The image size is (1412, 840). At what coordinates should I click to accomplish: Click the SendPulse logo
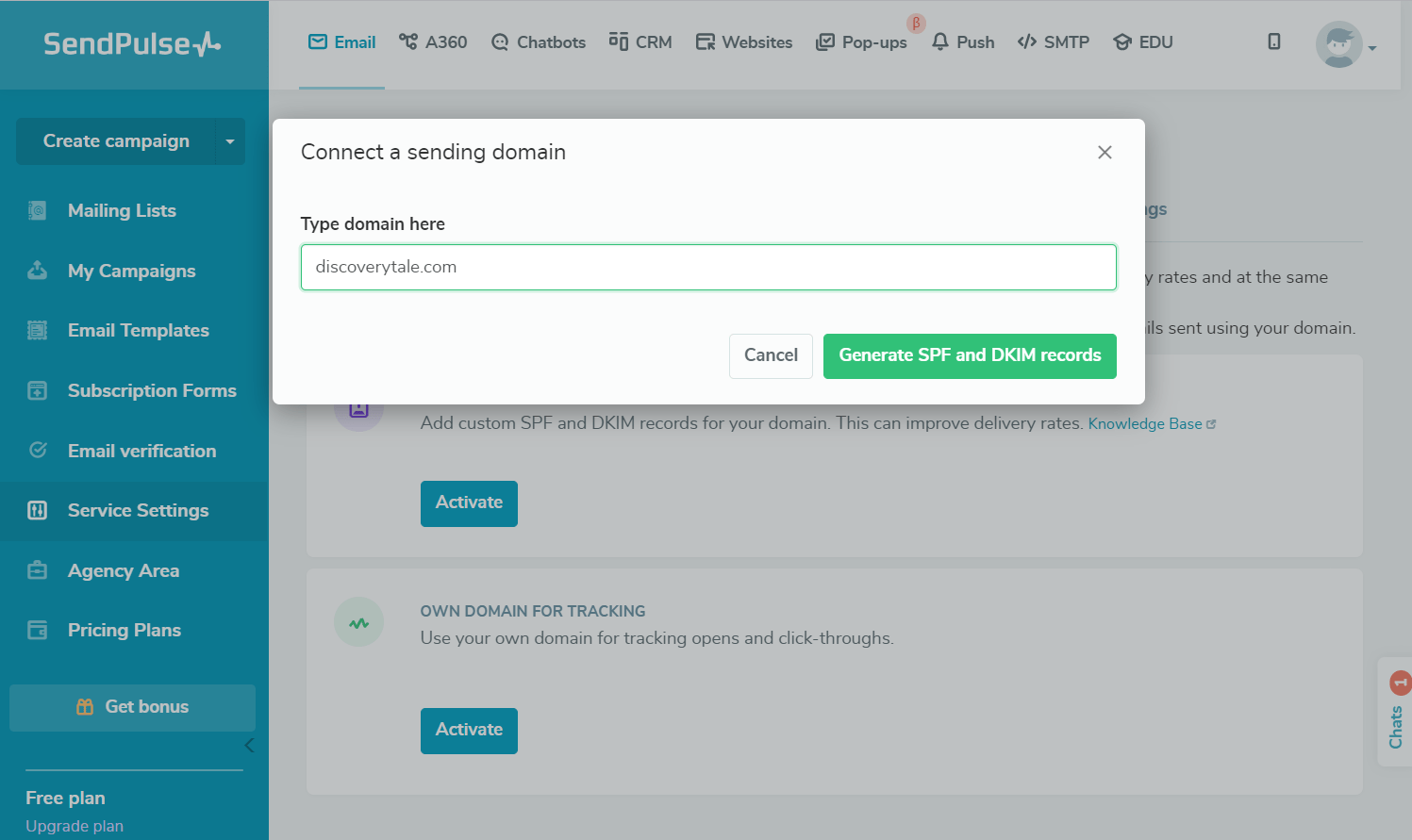click(132, 44)
